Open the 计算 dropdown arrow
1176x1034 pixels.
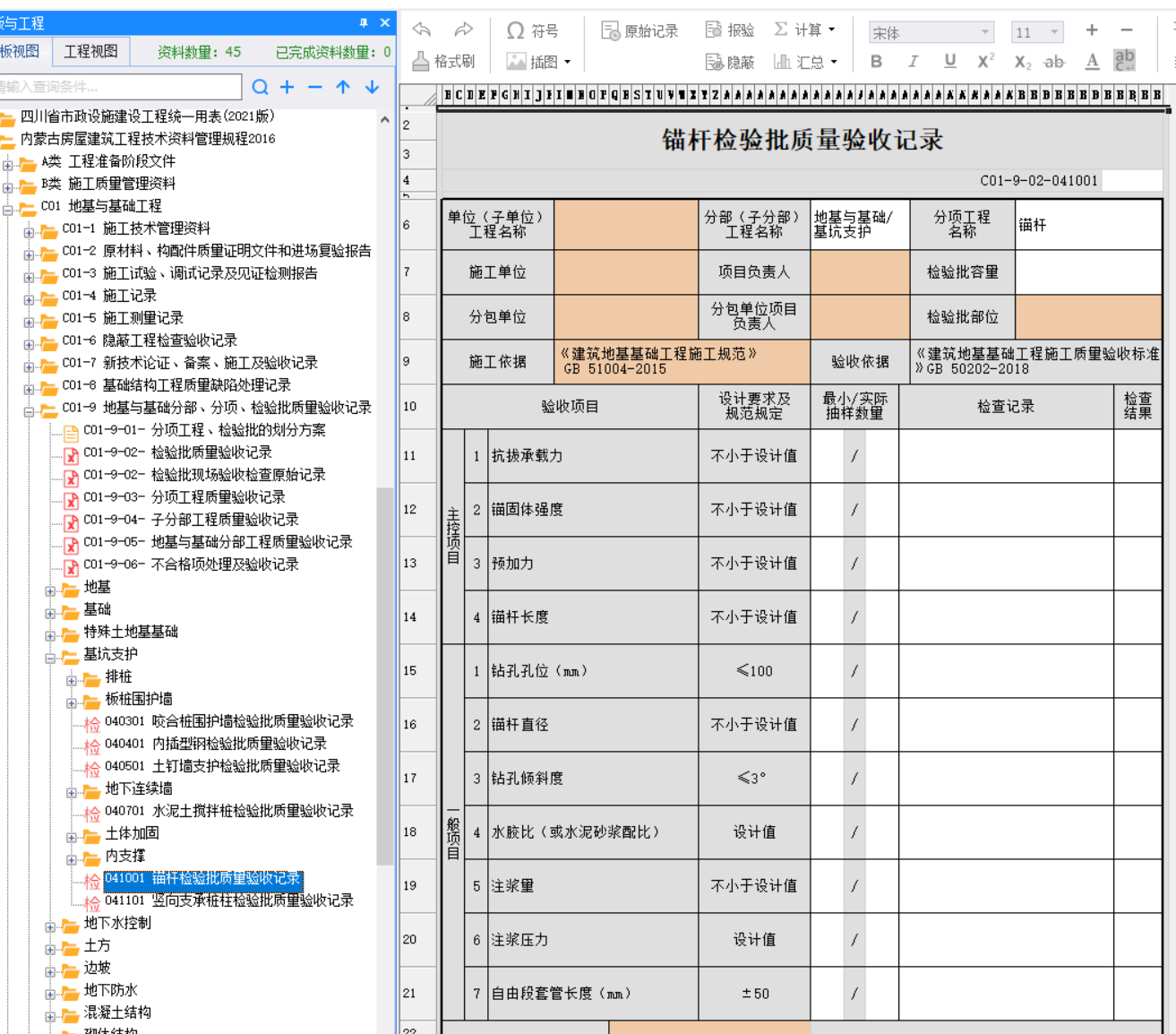tap(831, 30)
